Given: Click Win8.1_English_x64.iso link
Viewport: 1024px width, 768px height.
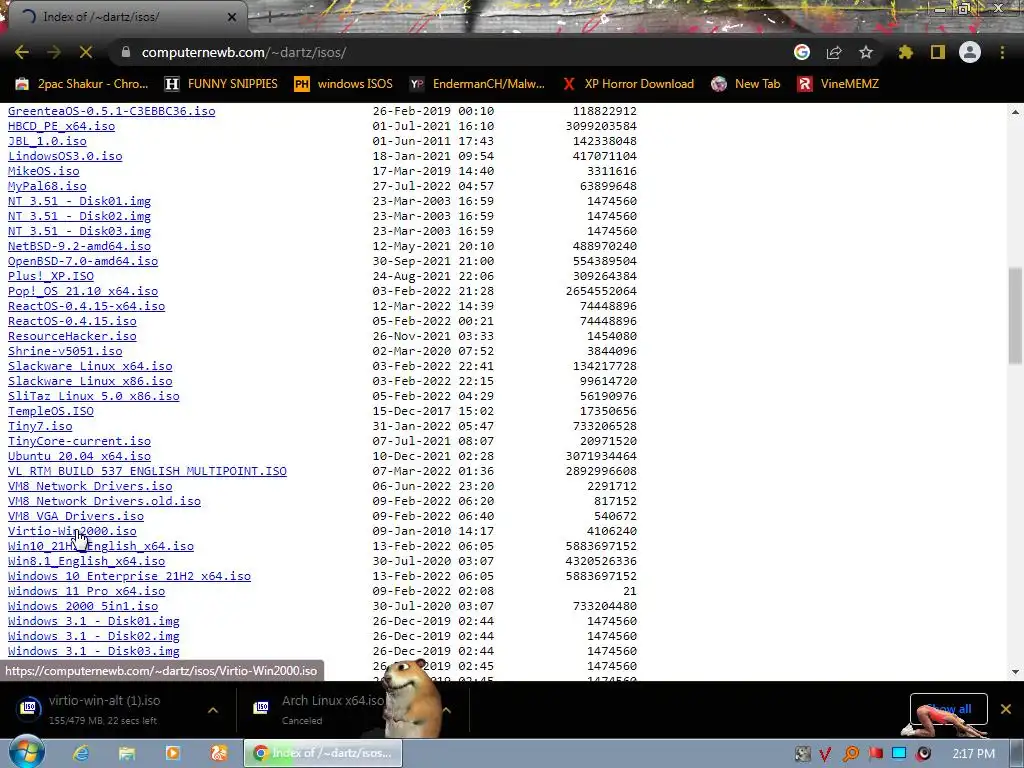Looking at the screenshot, I should 86,562.
